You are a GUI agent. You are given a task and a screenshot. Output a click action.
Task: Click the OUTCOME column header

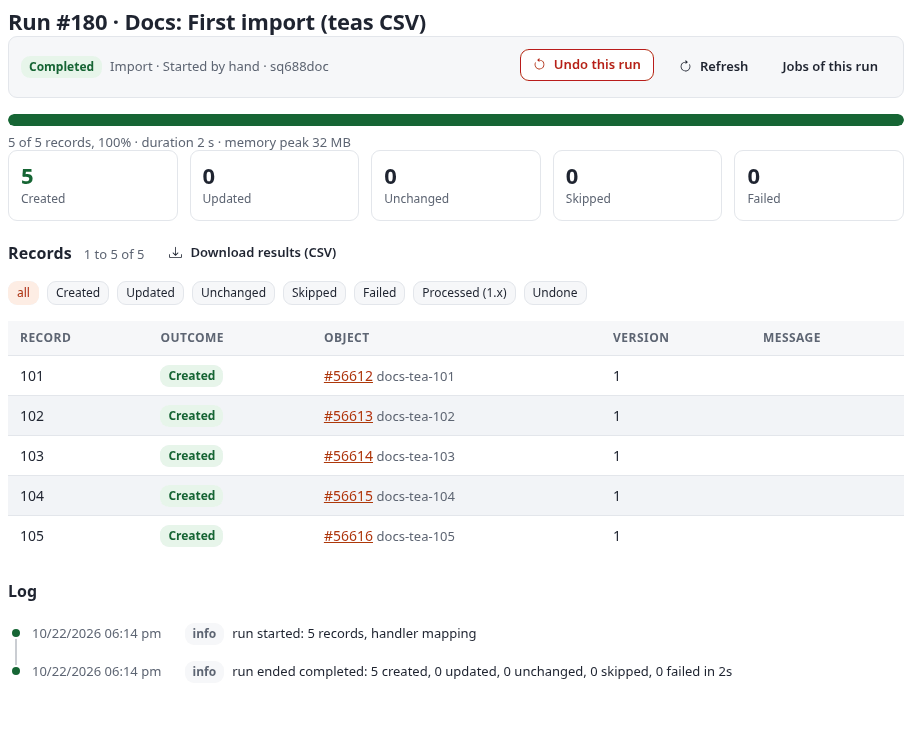[192, 338]
